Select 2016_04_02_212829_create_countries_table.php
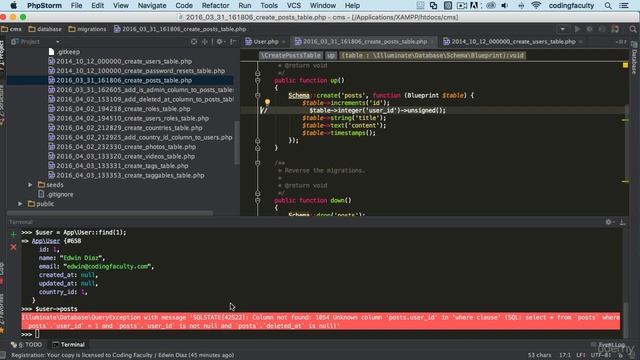The width and height of the screenshot is (640, 360). click(125, 128)
